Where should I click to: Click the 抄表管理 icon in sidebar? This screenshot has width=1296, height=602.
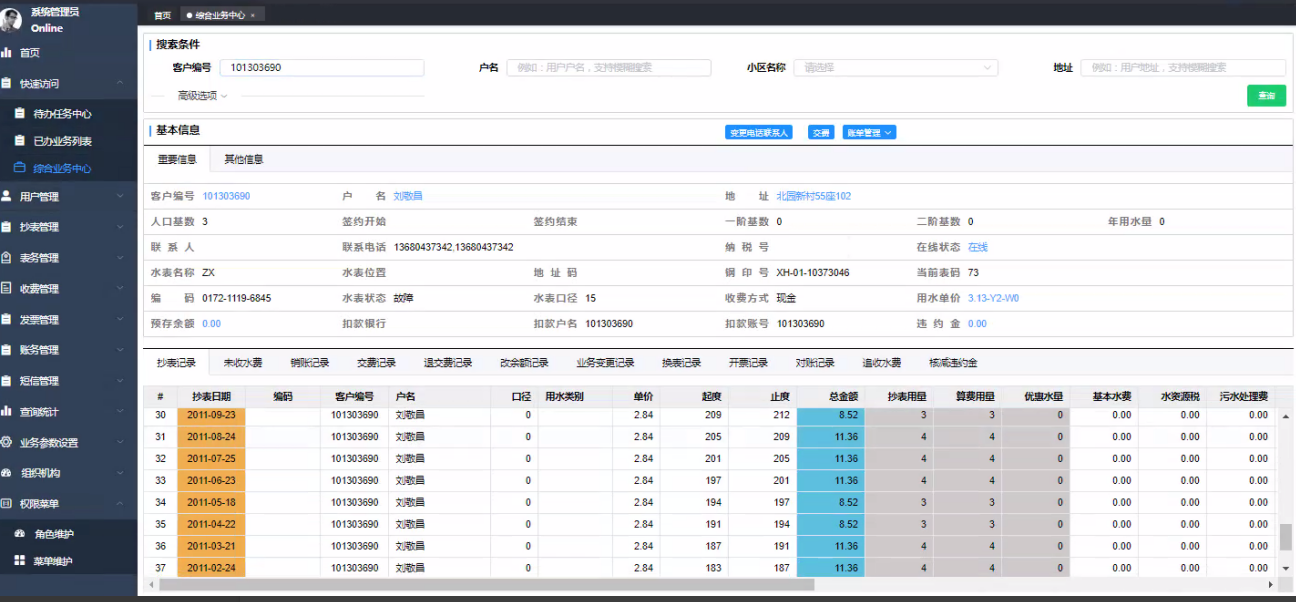pos(7,227)
